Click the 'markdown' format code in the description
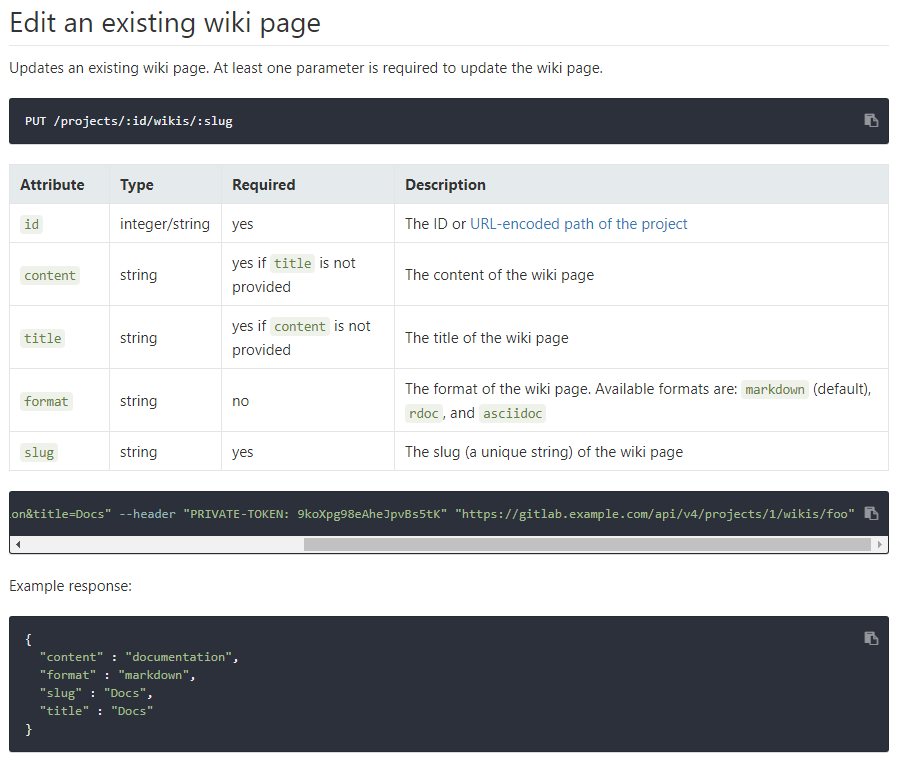The width and height of the screenshot is (897, 763). 775,389
